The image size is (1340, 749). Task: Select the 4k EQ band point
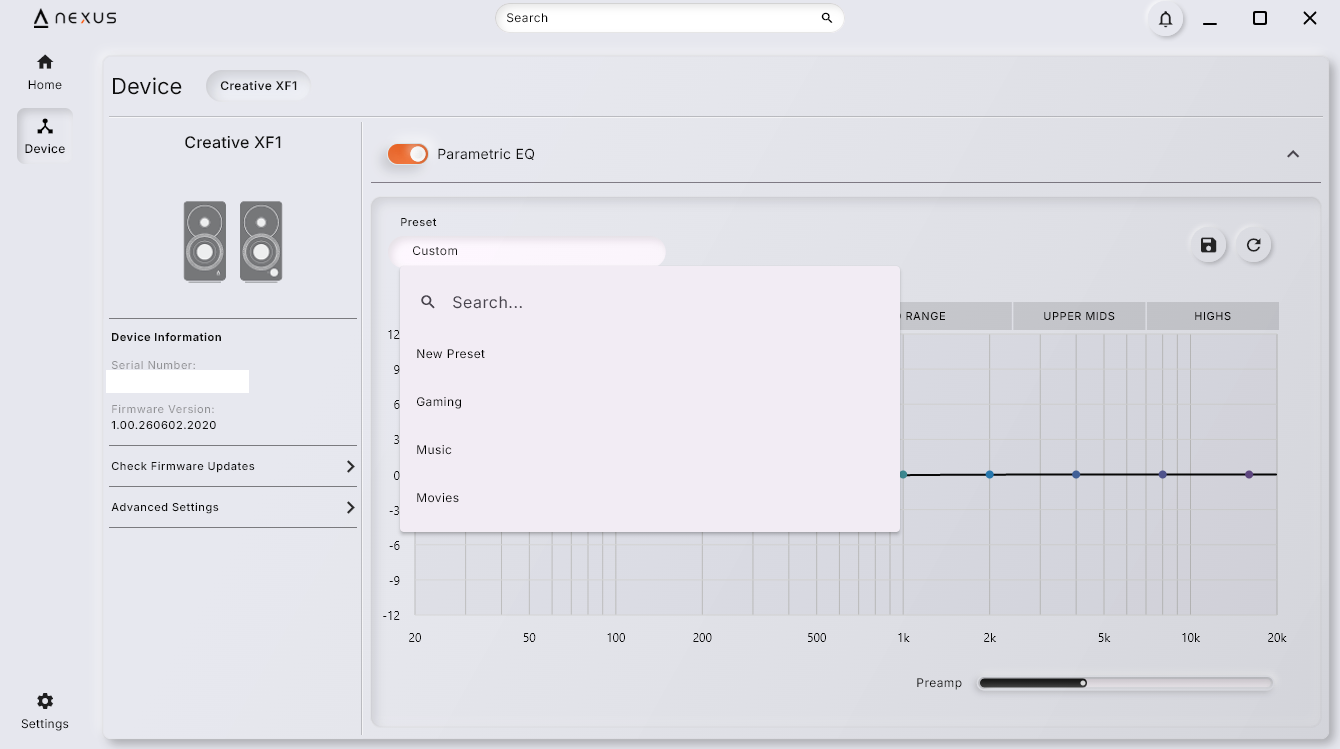(x=1076, y=475)
